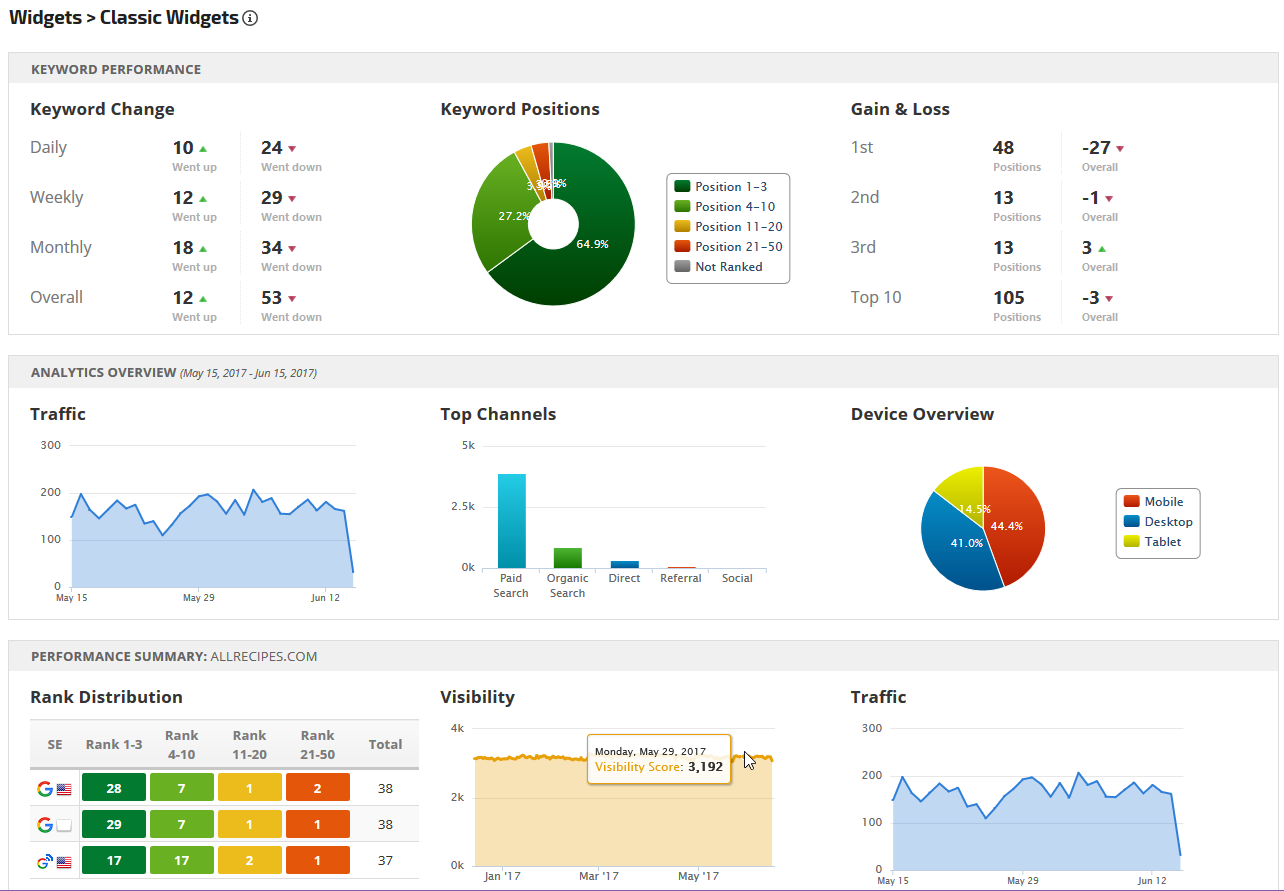Toggle the Position 1-3 legend entry
Viewport: 1284px width, 891px height.
tap(732, 187)
